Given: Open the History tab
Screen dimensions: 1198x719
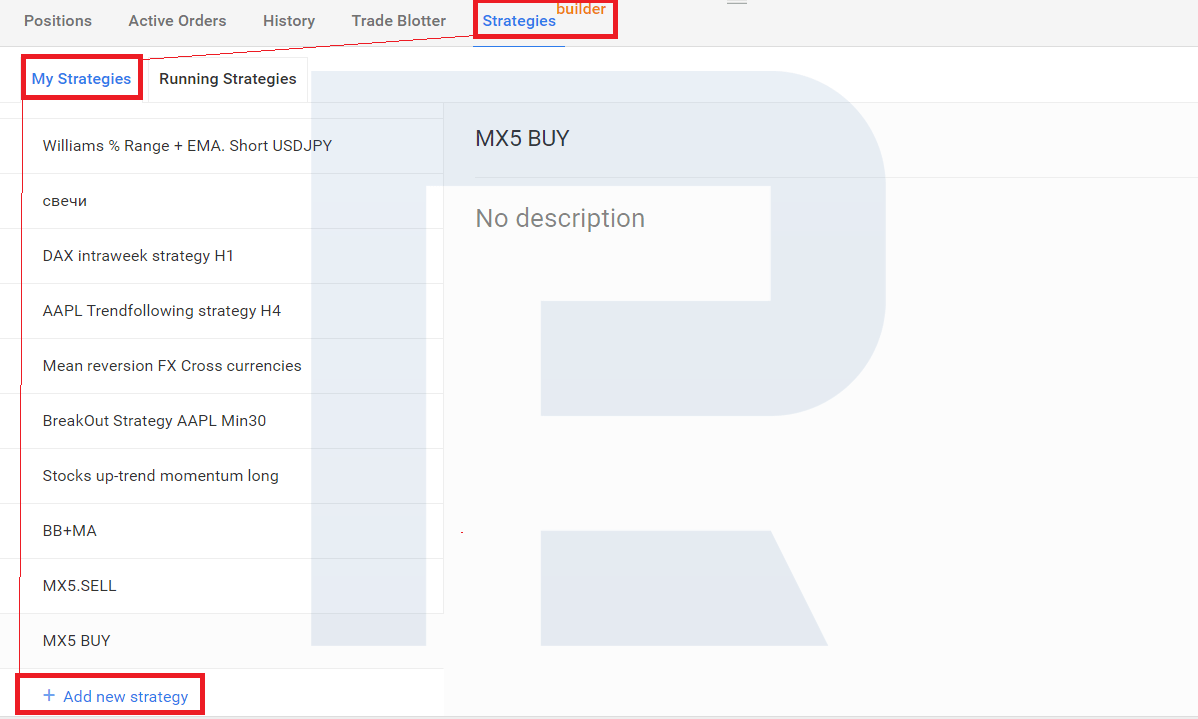Looking at the screenshot, I should point(289,21).
